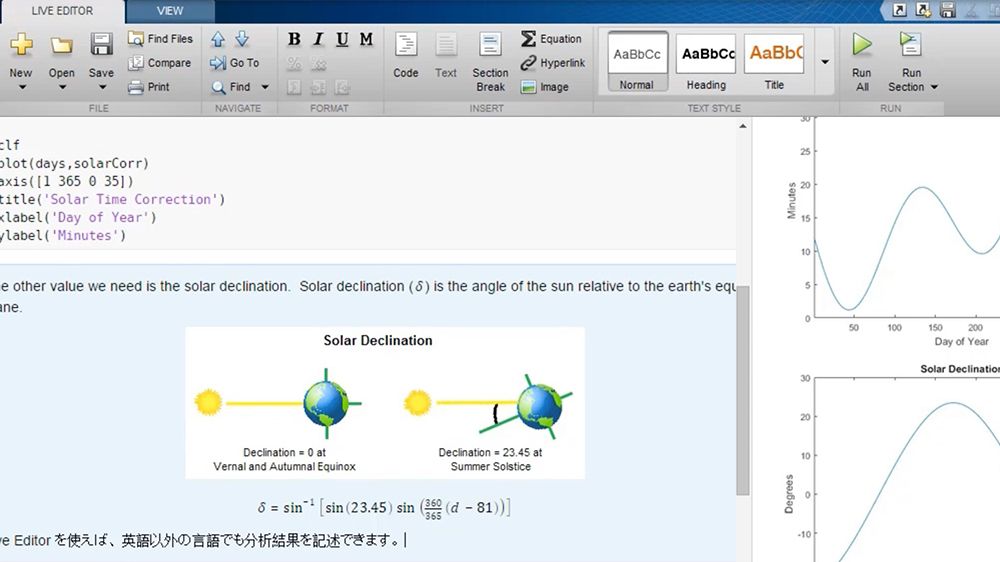This screenshot has width=1000, height=562.
Task: Click the Compare button
Action: [159, 63]
